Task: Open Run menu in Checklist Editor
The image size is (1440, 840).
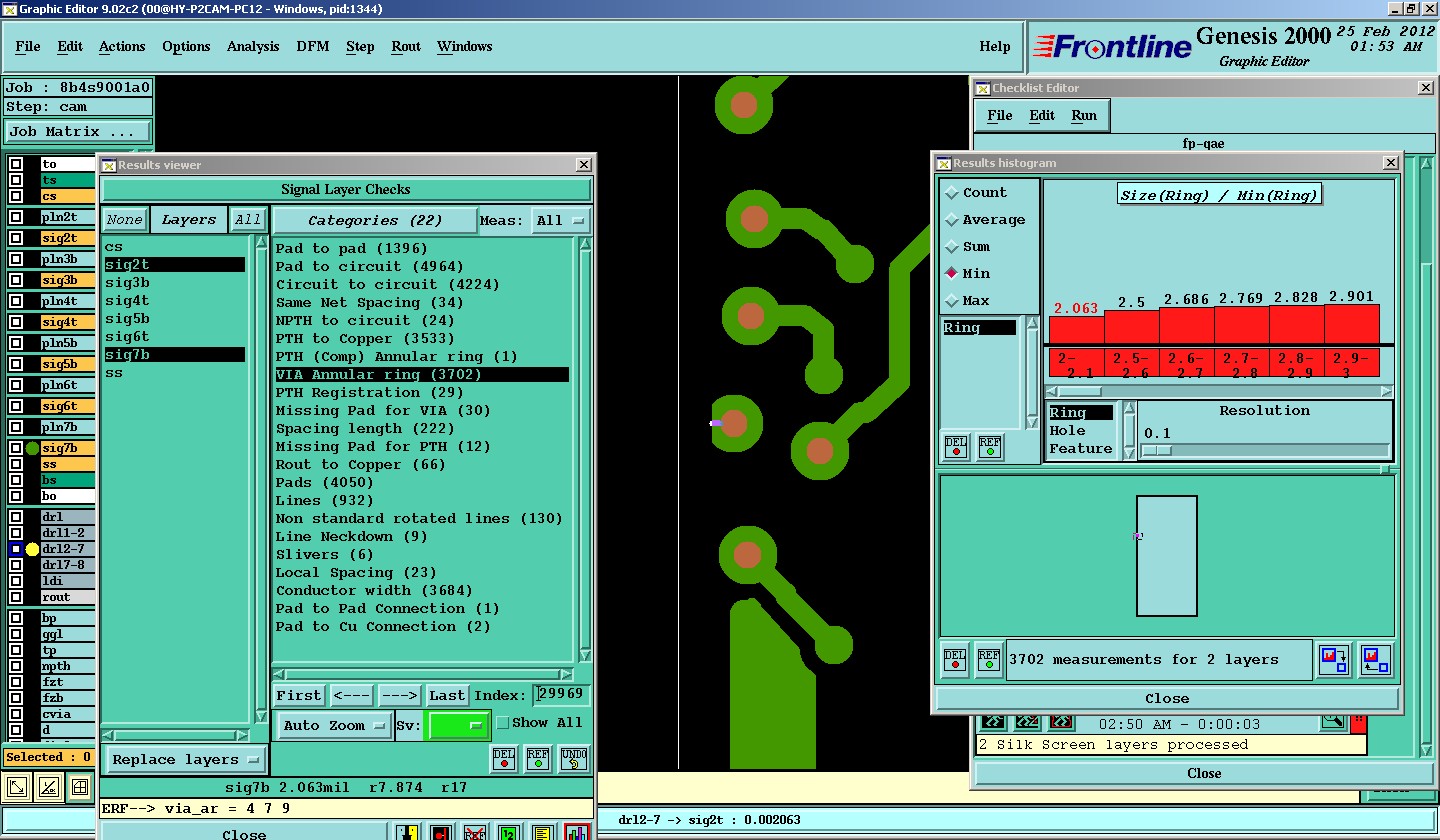Action: 1084,115
